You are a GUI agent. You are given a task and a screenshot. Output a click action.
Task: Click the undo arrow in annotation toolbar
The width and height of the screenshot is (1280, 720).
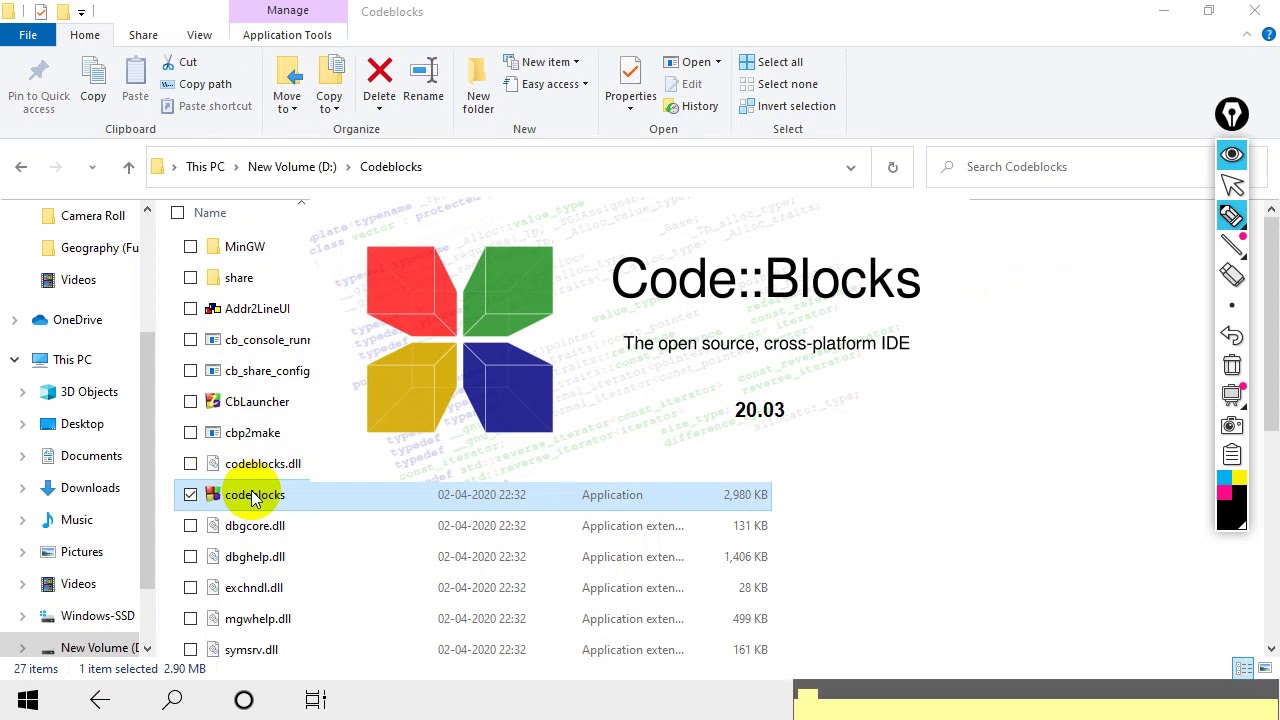(1232, 336)
